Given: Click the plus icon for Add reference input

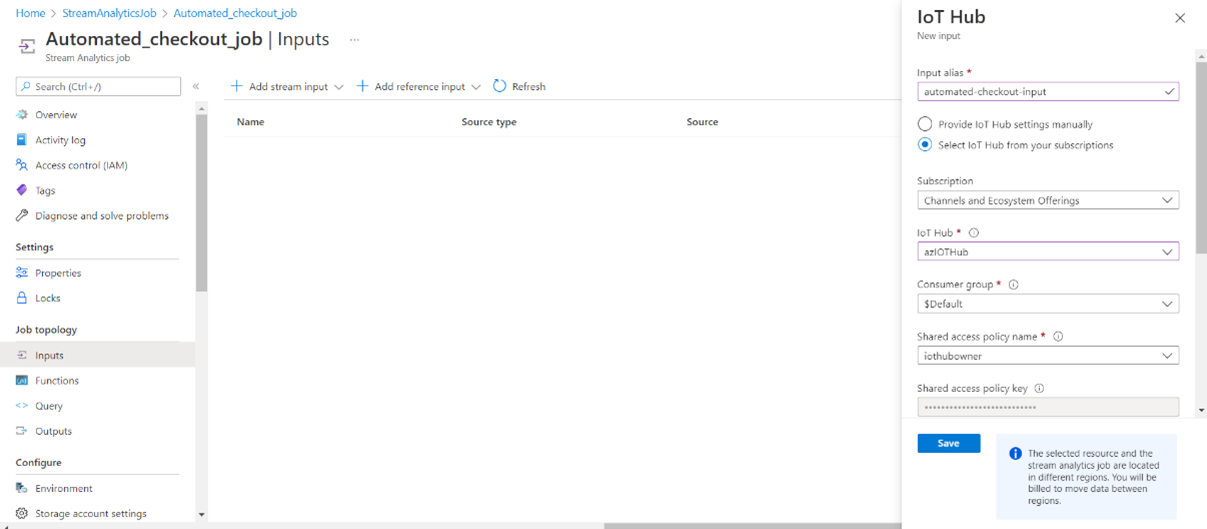Looking at the screenshot, I should [x=363, y=86].
